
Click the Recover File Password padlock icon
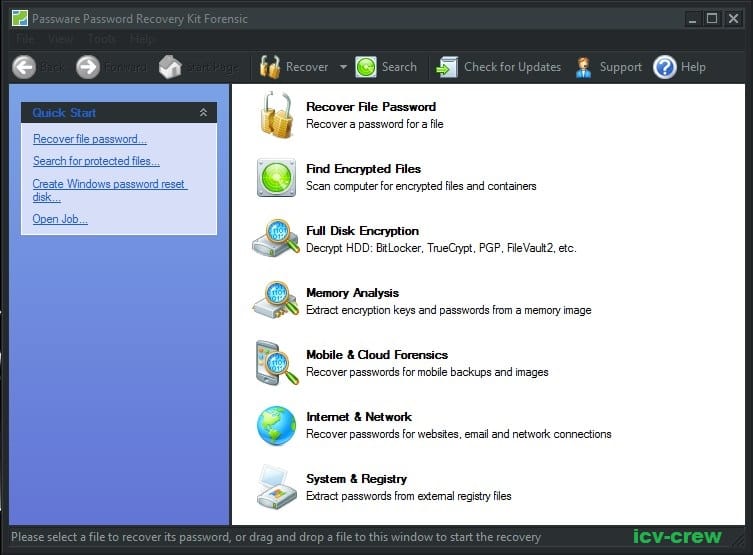click(276, 115)
